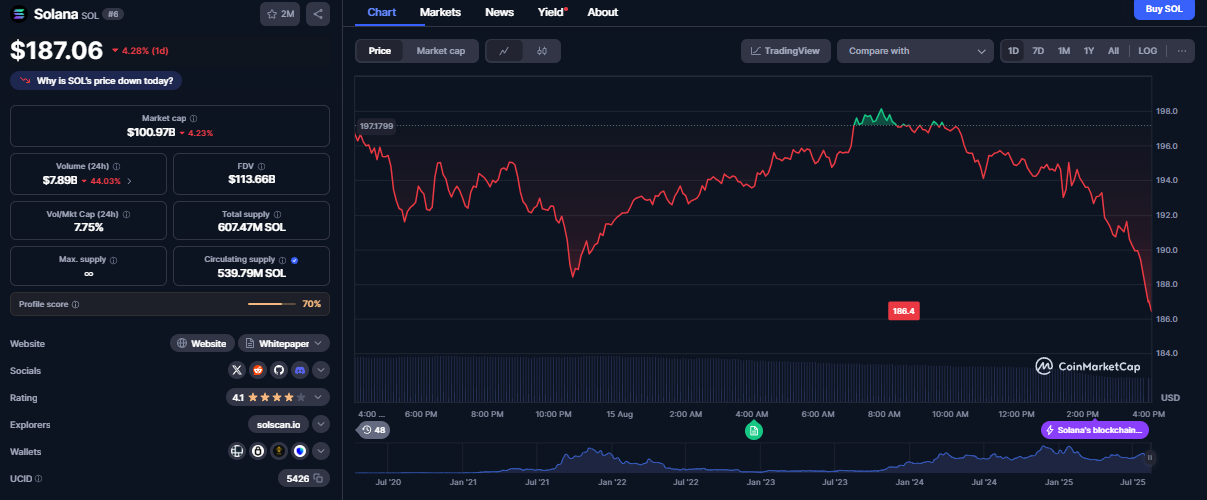The width and height of the screenshot is (1207, 500).
Task: Copy the UCID 5426 value
Action: click(319, 479)
